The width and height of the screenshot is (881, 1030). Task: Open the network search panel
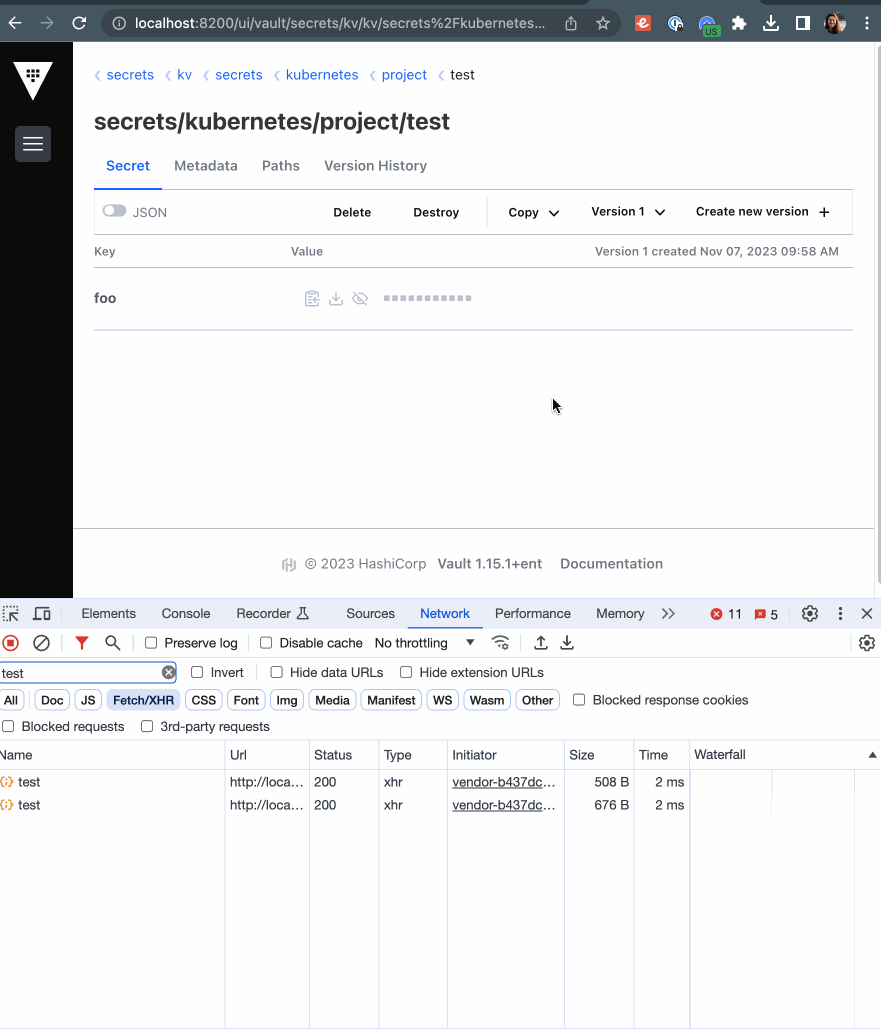112,643
